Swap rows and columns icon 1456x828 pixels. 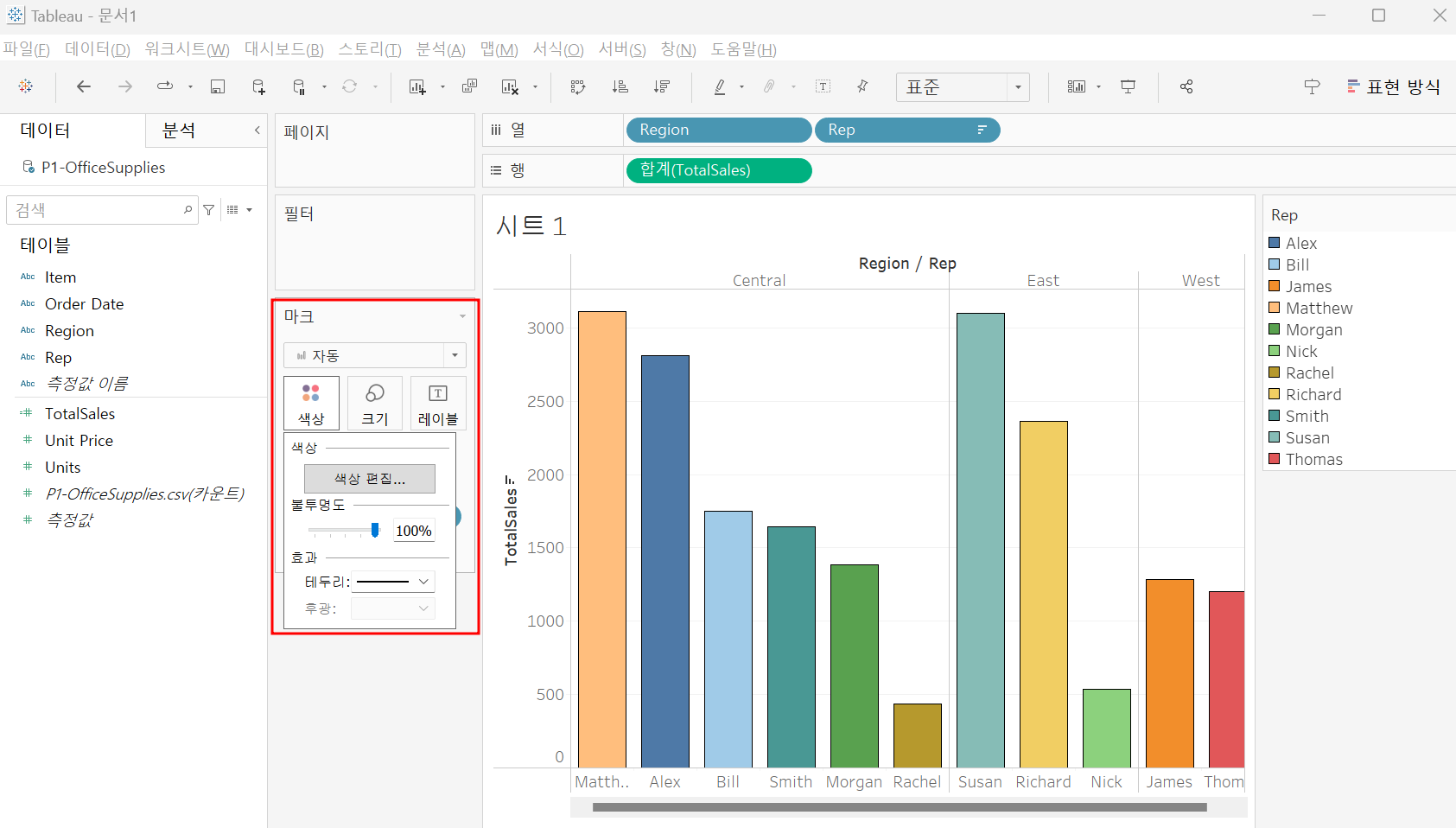click(578, 86)
